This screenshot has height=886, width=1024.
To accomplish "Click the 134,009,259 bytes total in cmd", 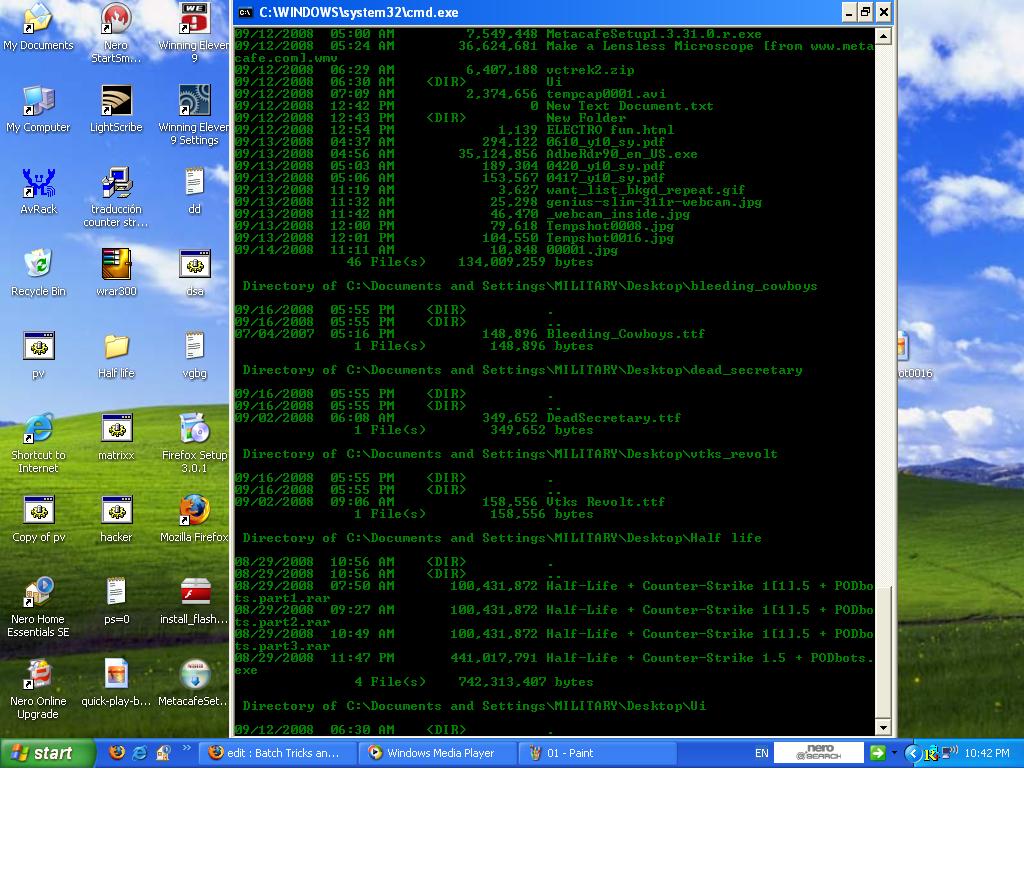I will click(x=526, y=262).
